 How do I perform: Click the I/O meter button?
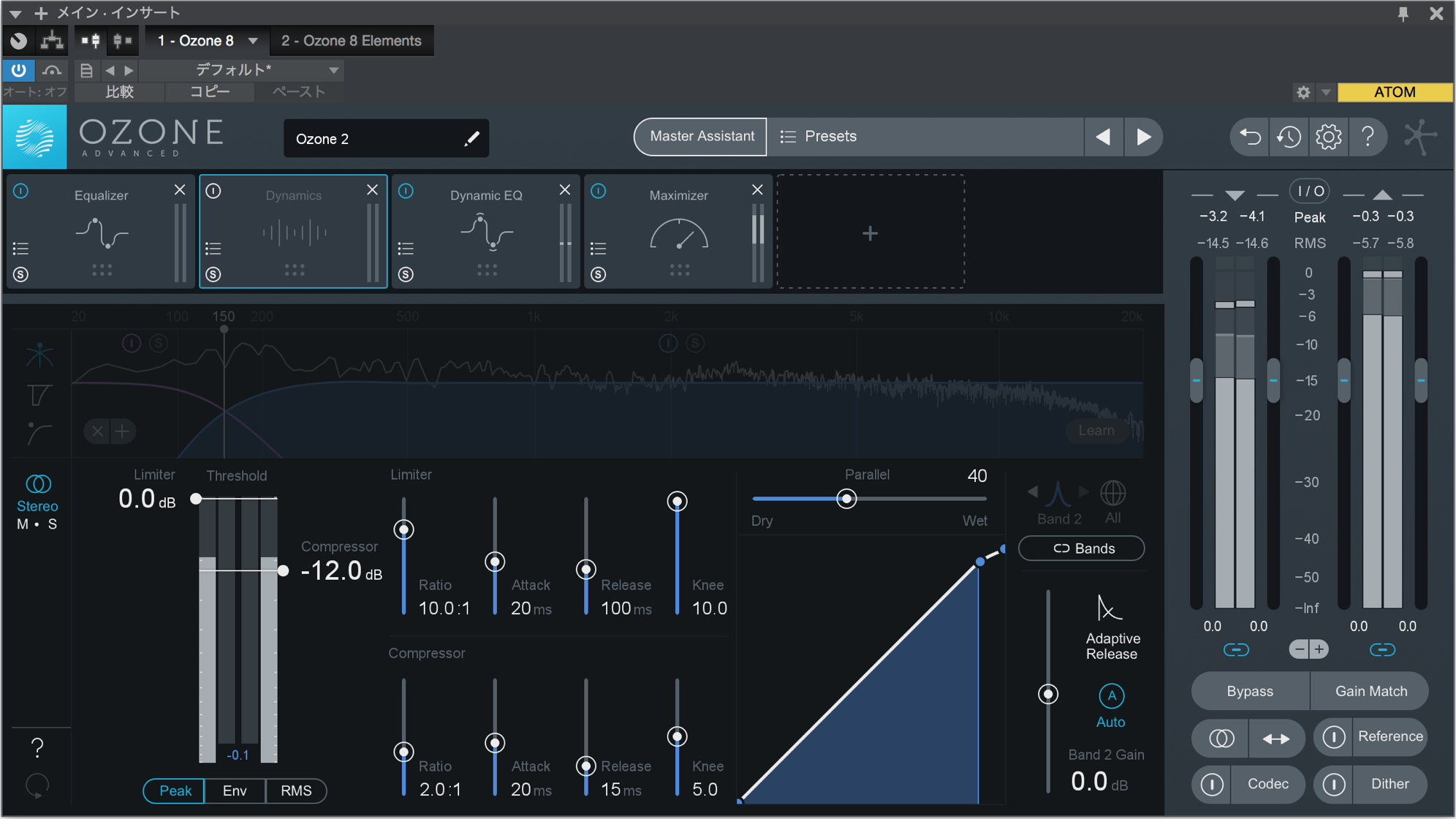coord(1310,192)
